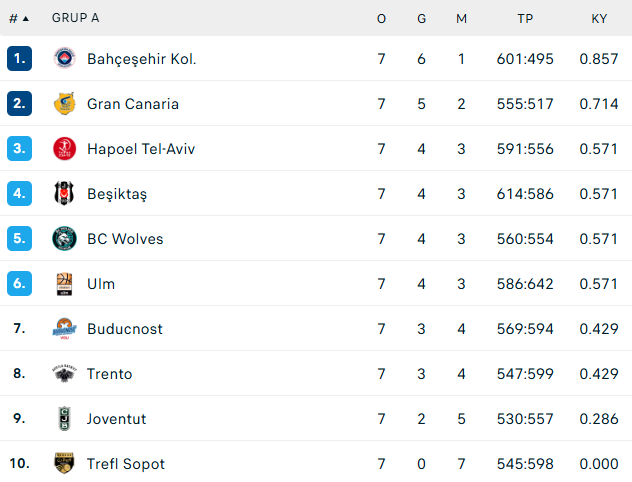
Task: Sort the table by the # rank column
Action: point(19,19)
